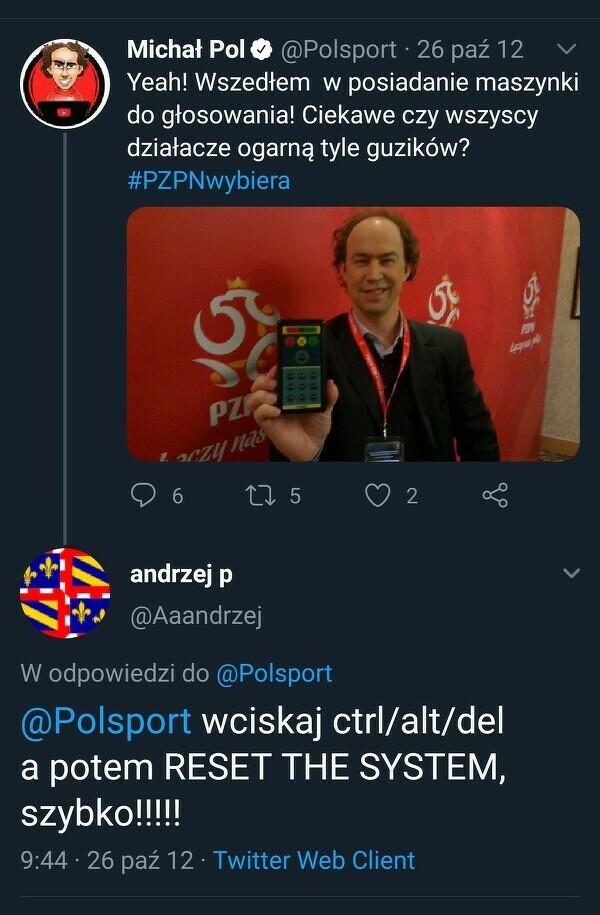Viewport: 600px width, 915px height.
Task: Expand the chevron menu on andrzej p's reply
Action: [571, 573]
